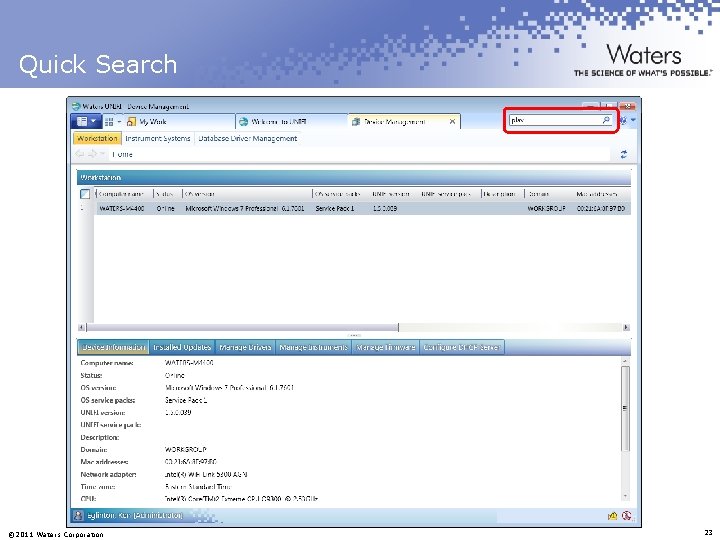Screen dimensions: 720x540
Task: Click the Microsoft Windows 7 Professional cell
Action: [245, 208]
